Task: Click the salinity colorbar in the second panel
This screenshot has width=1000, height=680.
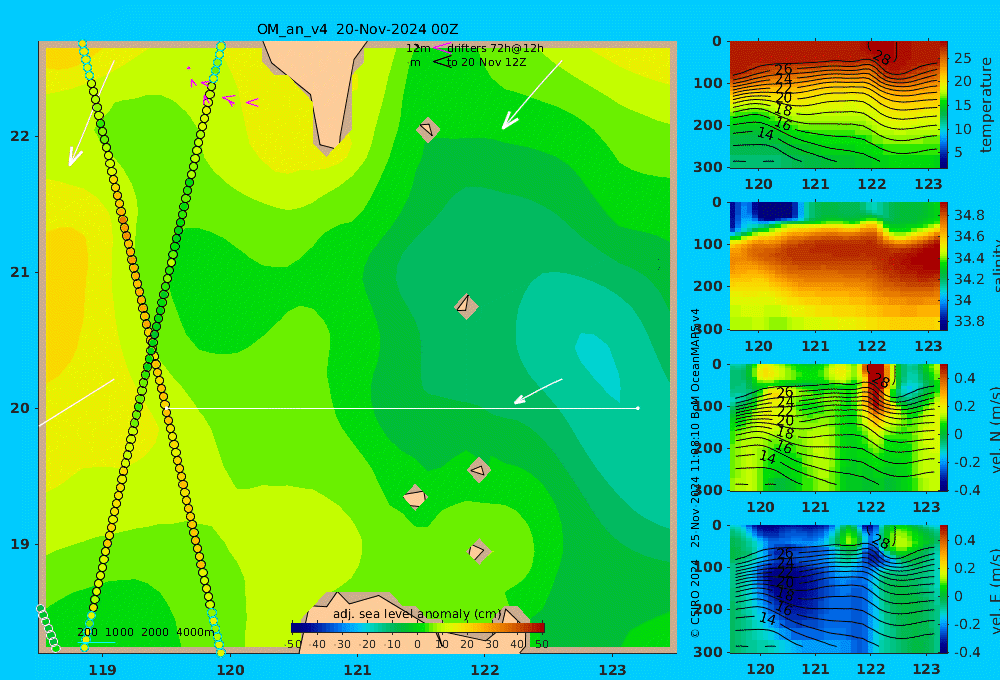Action: pos(944,266)
